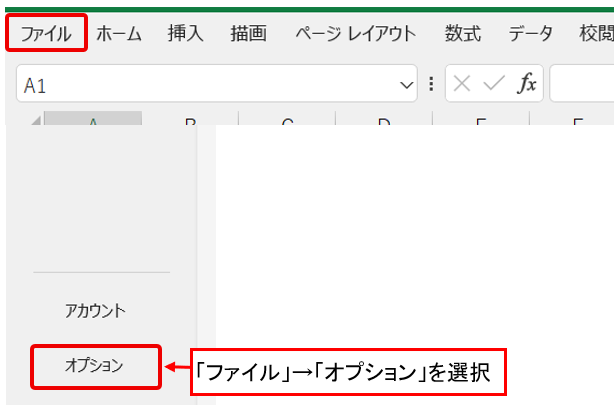Image resolution: width=614 pixels, height=410 pixels.
Task: Switch to the ホーム tab
Action: tap(119, 34)
